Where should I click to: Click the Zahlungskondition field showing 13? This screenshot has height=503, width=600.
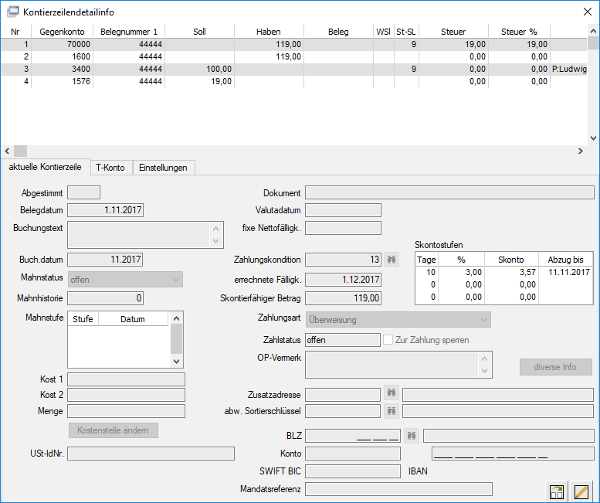click(x=344, y=260)
